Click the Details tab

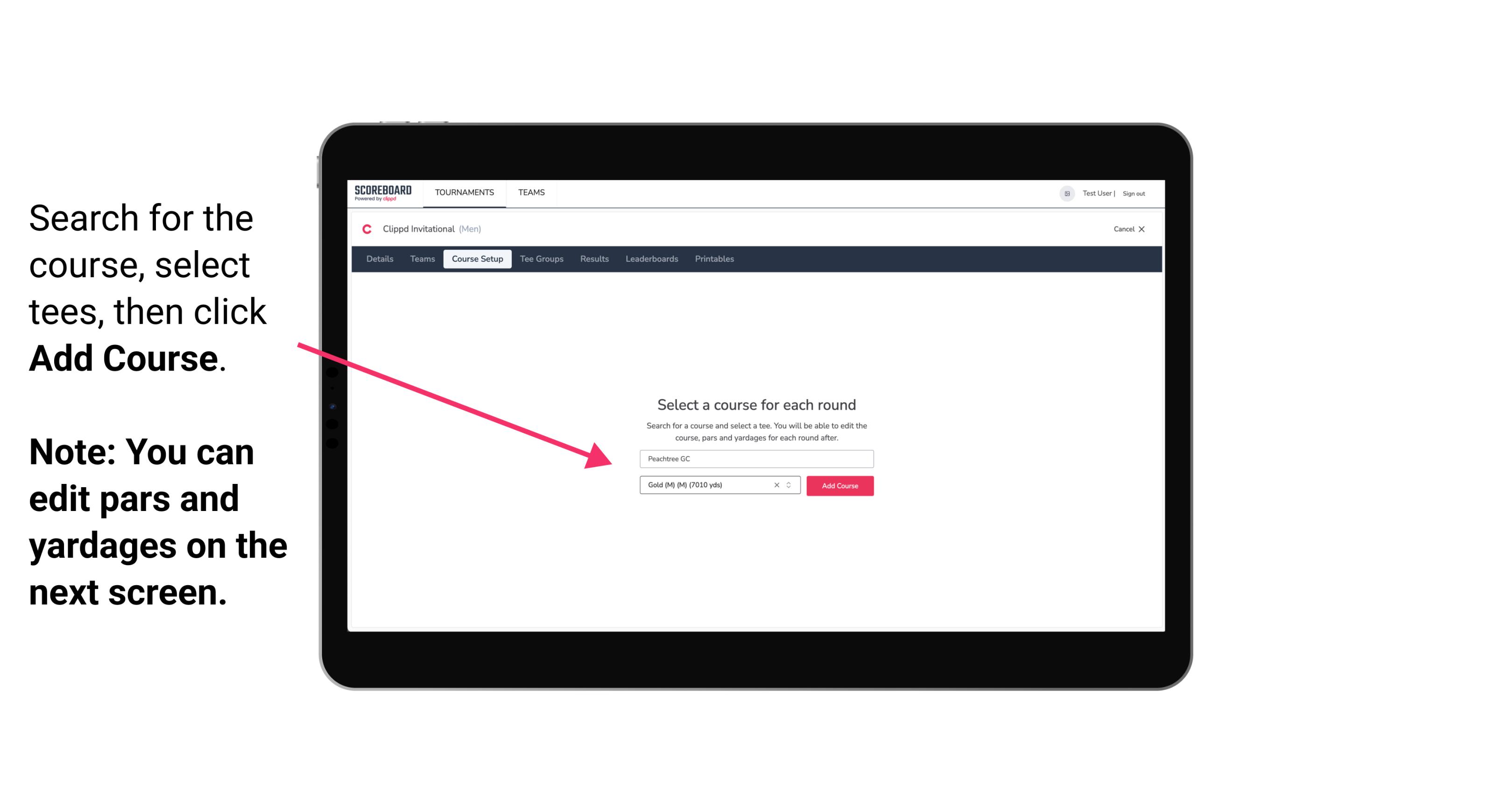[x=379, y=259]
